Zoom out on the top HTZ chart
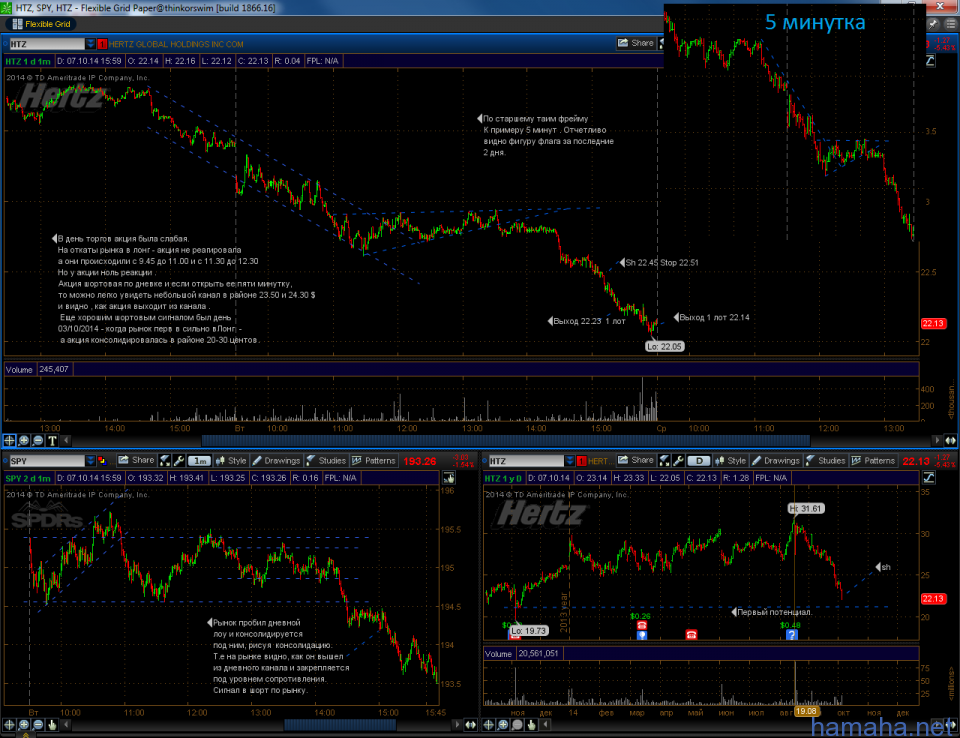The height and width of the screenshot is (738, 960). pos(38,440)
